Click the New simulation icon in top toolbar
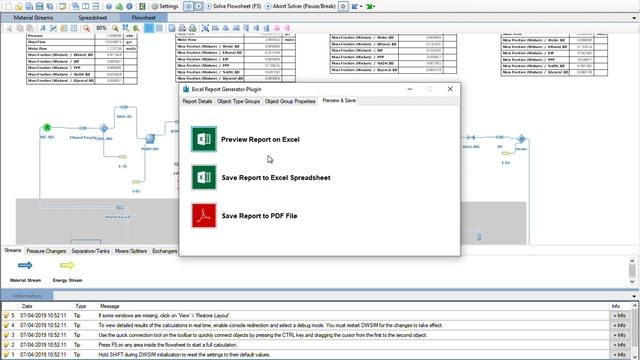 (x=9, y=6)
